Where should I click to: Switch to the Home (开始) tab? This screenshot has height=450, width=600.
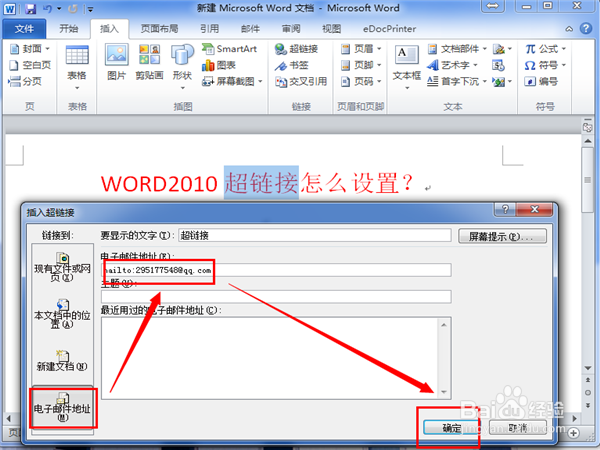68,29
